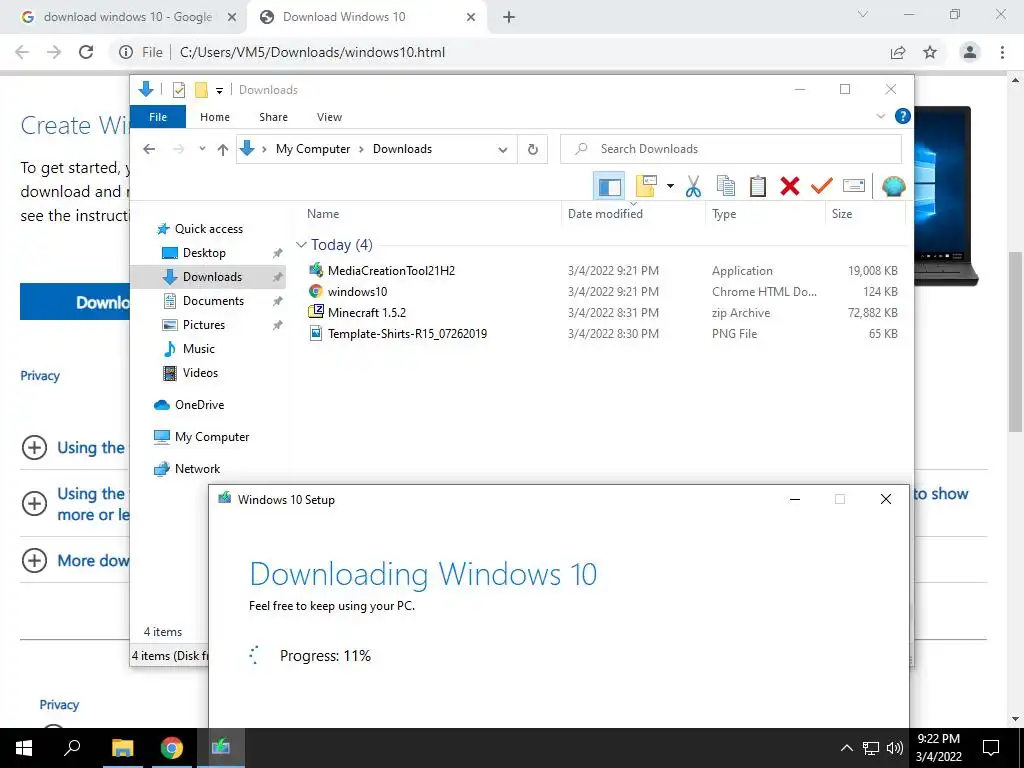1024x768 pixels.
Task: Open My Computer in navigation pane
Action: tap(212, 437)
